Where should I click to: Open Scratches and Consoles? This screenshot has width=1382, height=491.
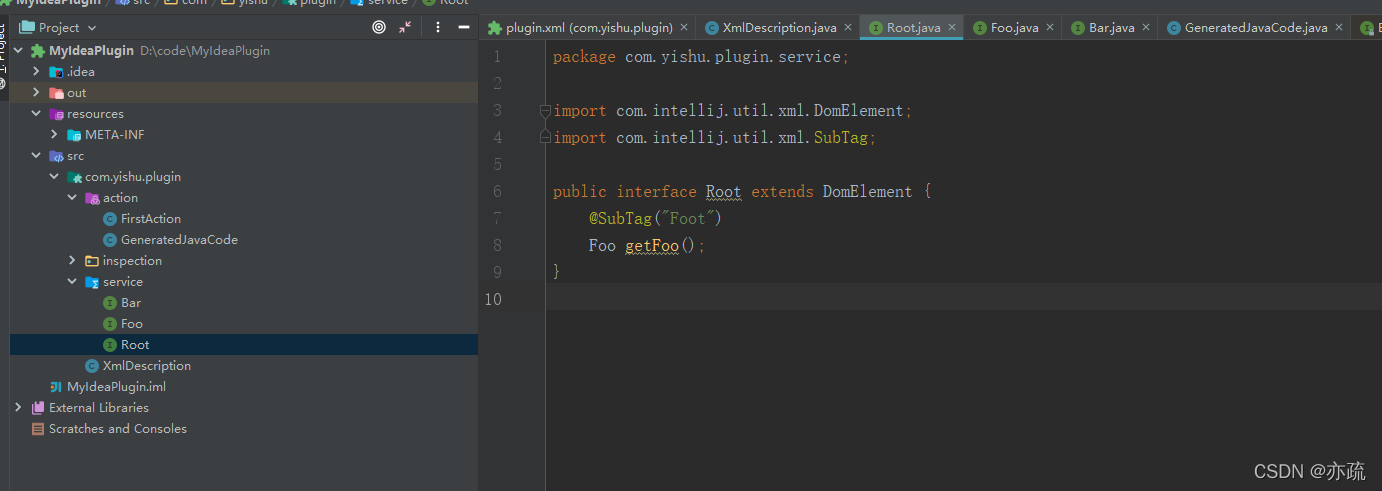tap(118, 429)
